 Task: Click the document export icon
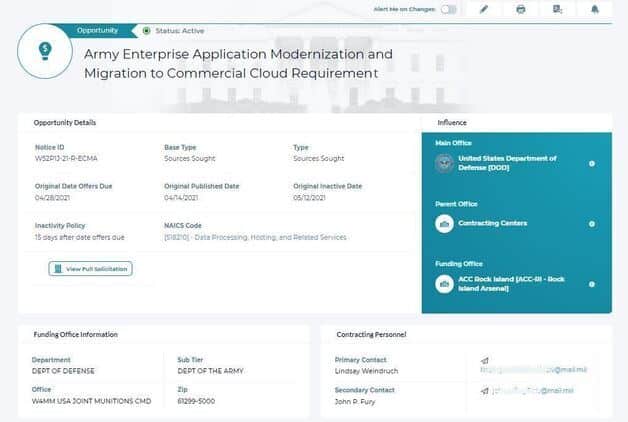pos(557,9)
